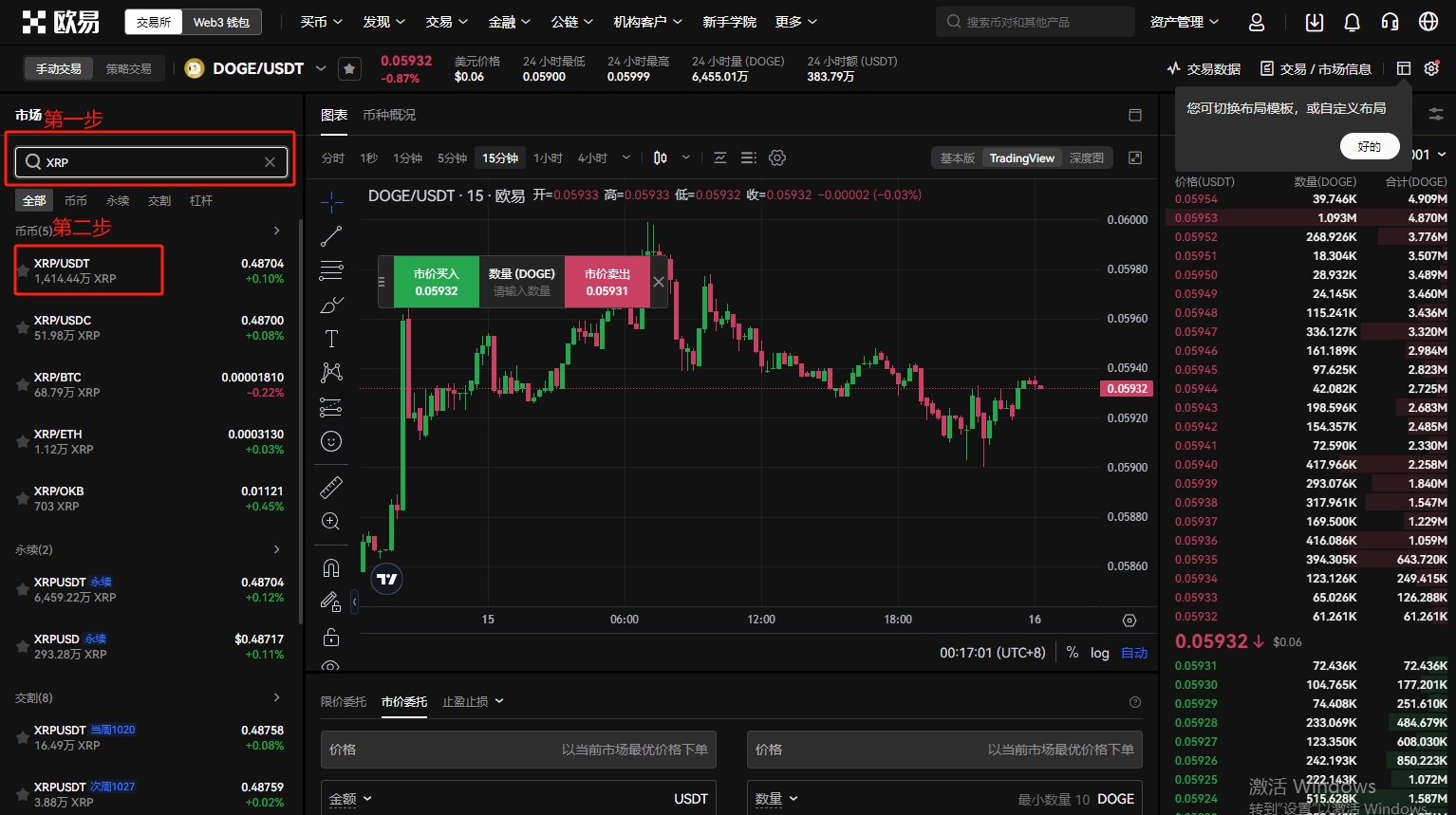Open 交易 / 市场信息 link

point(1316,68)
